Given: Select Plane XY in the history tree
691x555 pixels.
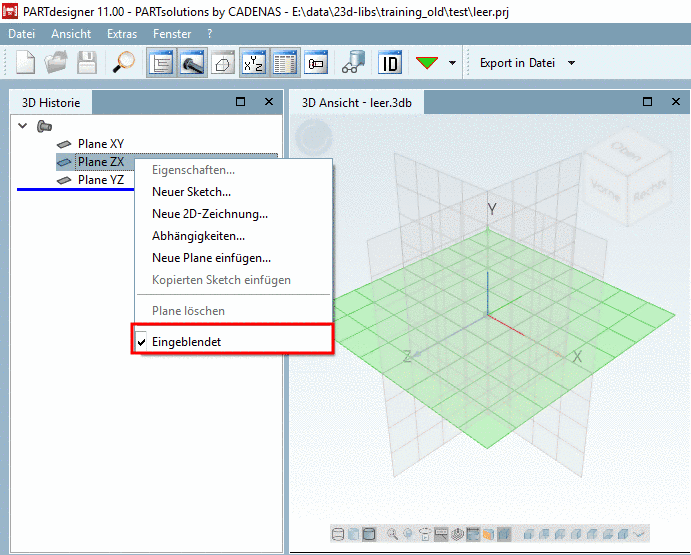Looking at the screenshot, I should point(101,144).
